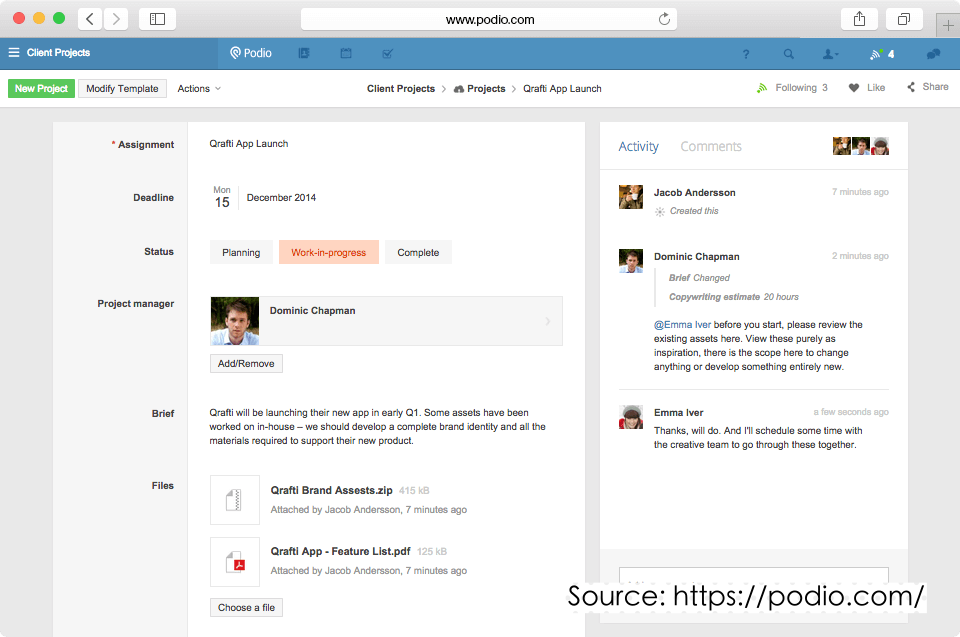
Task: Reload the page in address bar
Action: tap(664, 19)
